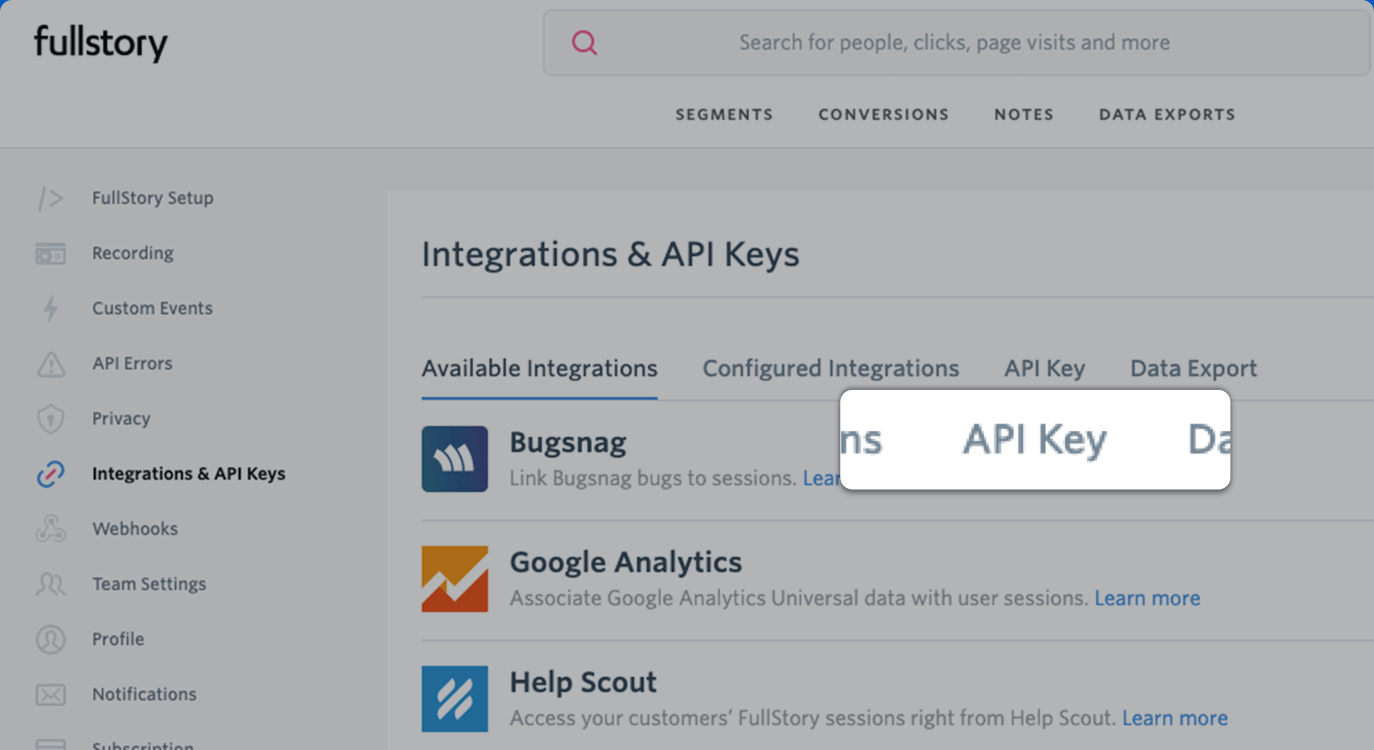Go to Profile page
The image size is (1374, 750).
click(118, 639)
